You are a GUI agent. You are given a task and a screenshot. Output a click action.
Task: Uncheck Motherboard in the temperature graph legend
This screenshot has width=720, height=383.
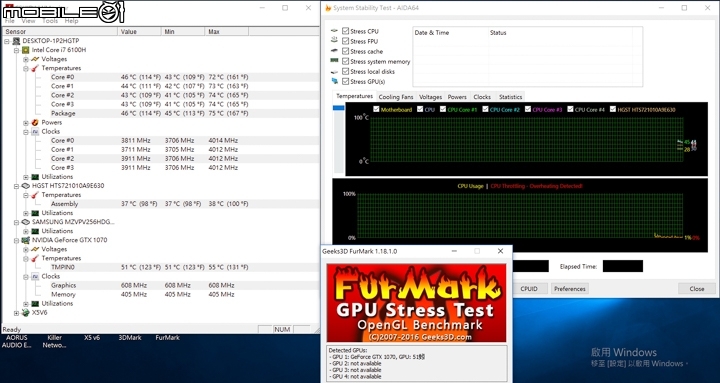(x=377, y=109)
